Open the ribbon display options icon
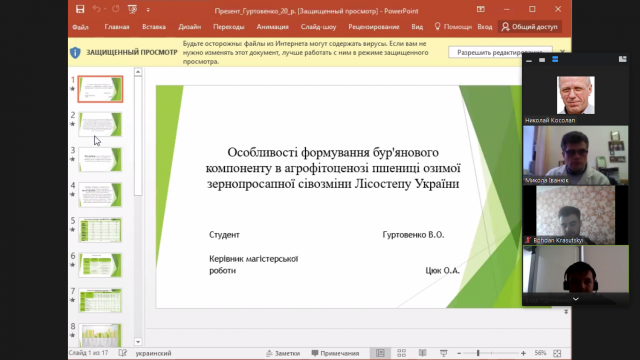This screenshot has height=360, width=640. 481,9
